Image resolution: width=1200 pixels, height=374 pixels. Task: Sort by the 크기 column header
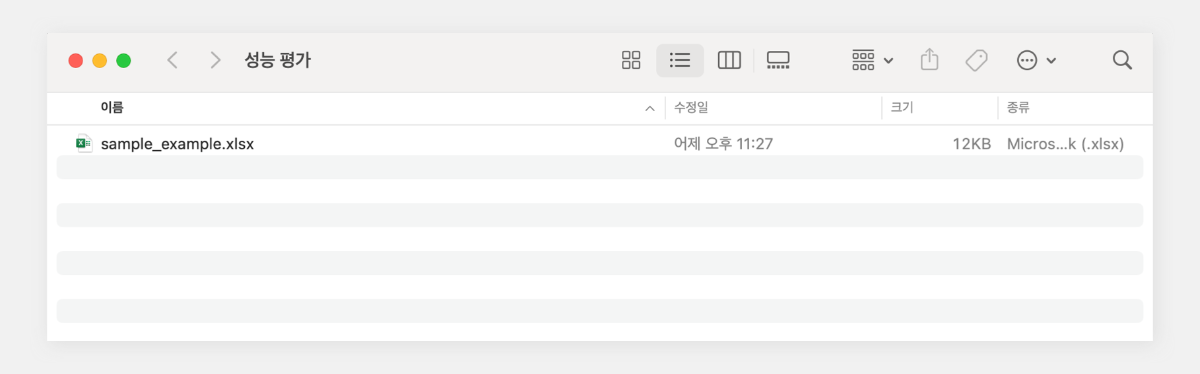coord(902,107)
